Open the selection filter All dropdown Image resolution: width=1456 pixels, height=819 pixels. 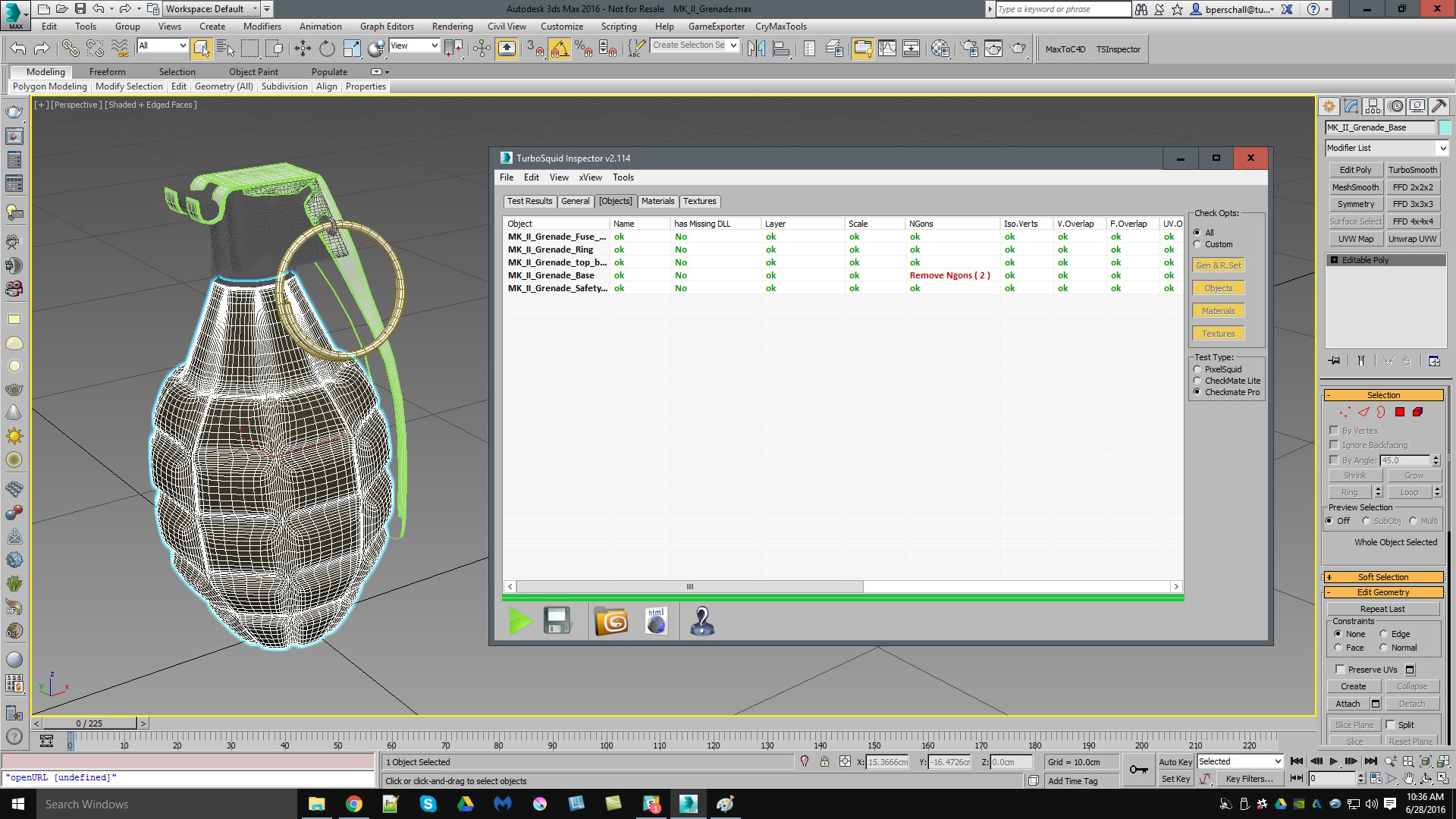162,45
